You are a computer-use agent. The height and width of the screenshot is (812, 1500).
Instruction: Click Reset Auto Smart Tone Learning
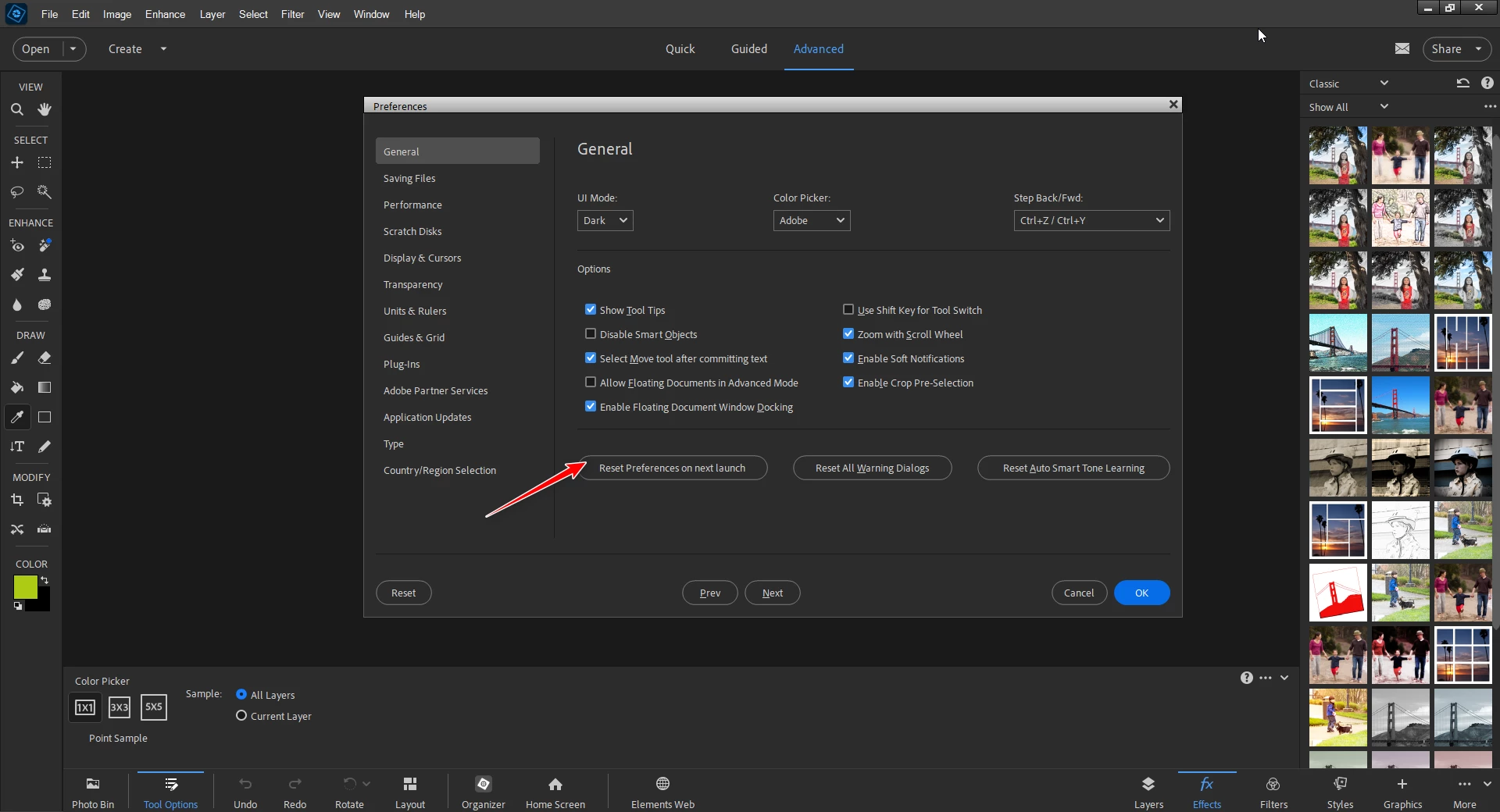click(1073, 468)
